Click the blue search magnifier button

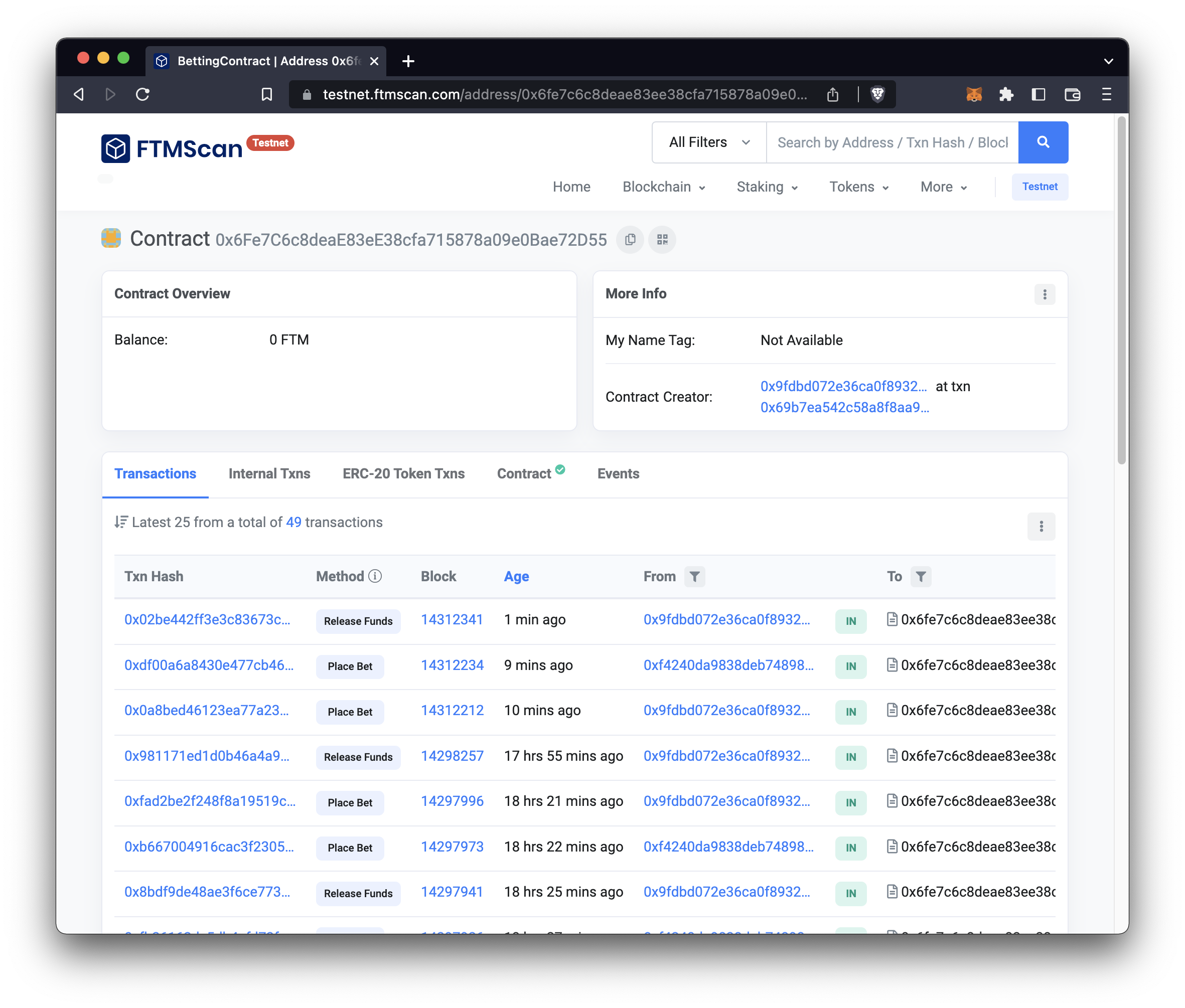(1043, 142)
